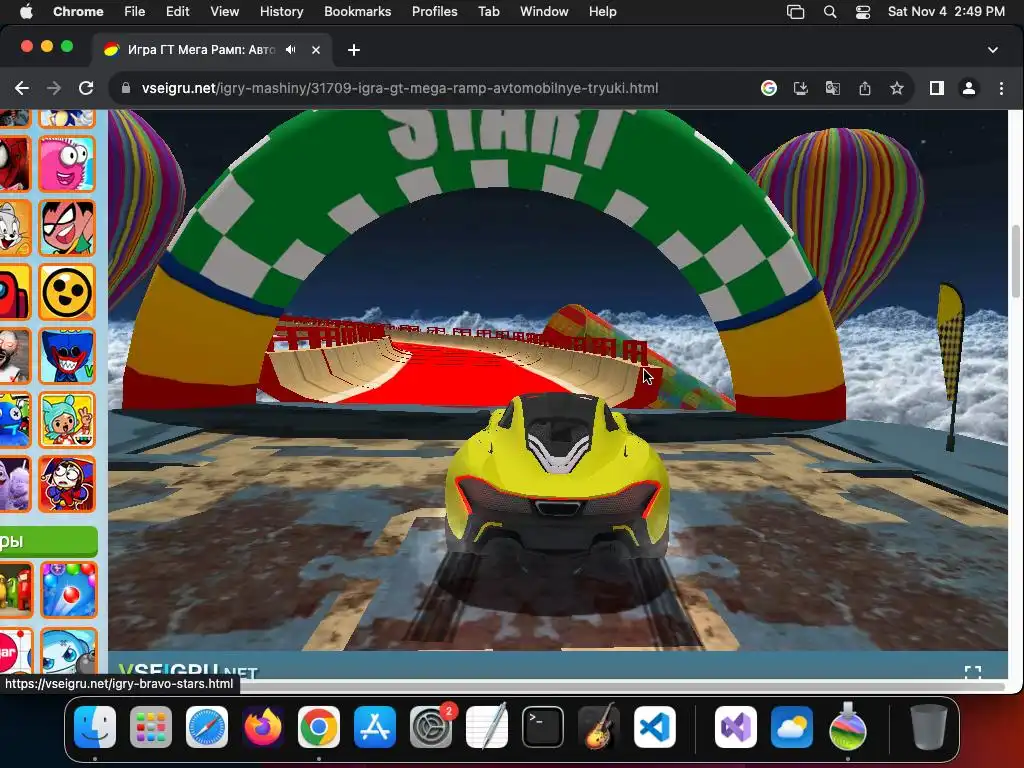
Task: Click the Google icon in address bar
Action: point(769,88)
